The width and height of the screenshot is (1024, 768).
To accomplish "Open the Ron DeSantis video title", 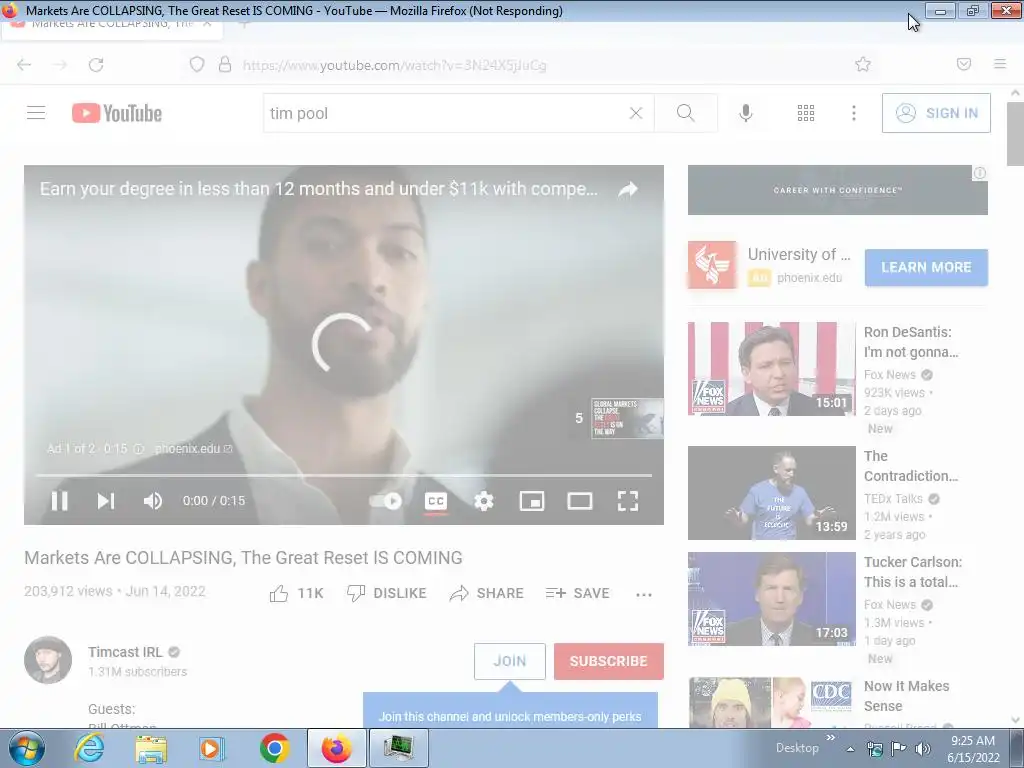I will pos(911,342).
